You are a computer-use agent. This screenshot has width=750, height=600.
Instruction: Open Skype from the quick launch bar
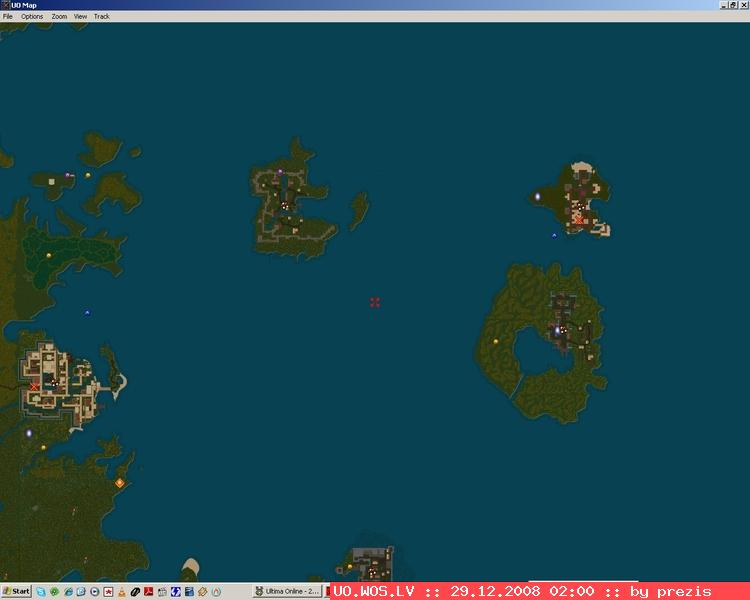(x=41, y=592)
